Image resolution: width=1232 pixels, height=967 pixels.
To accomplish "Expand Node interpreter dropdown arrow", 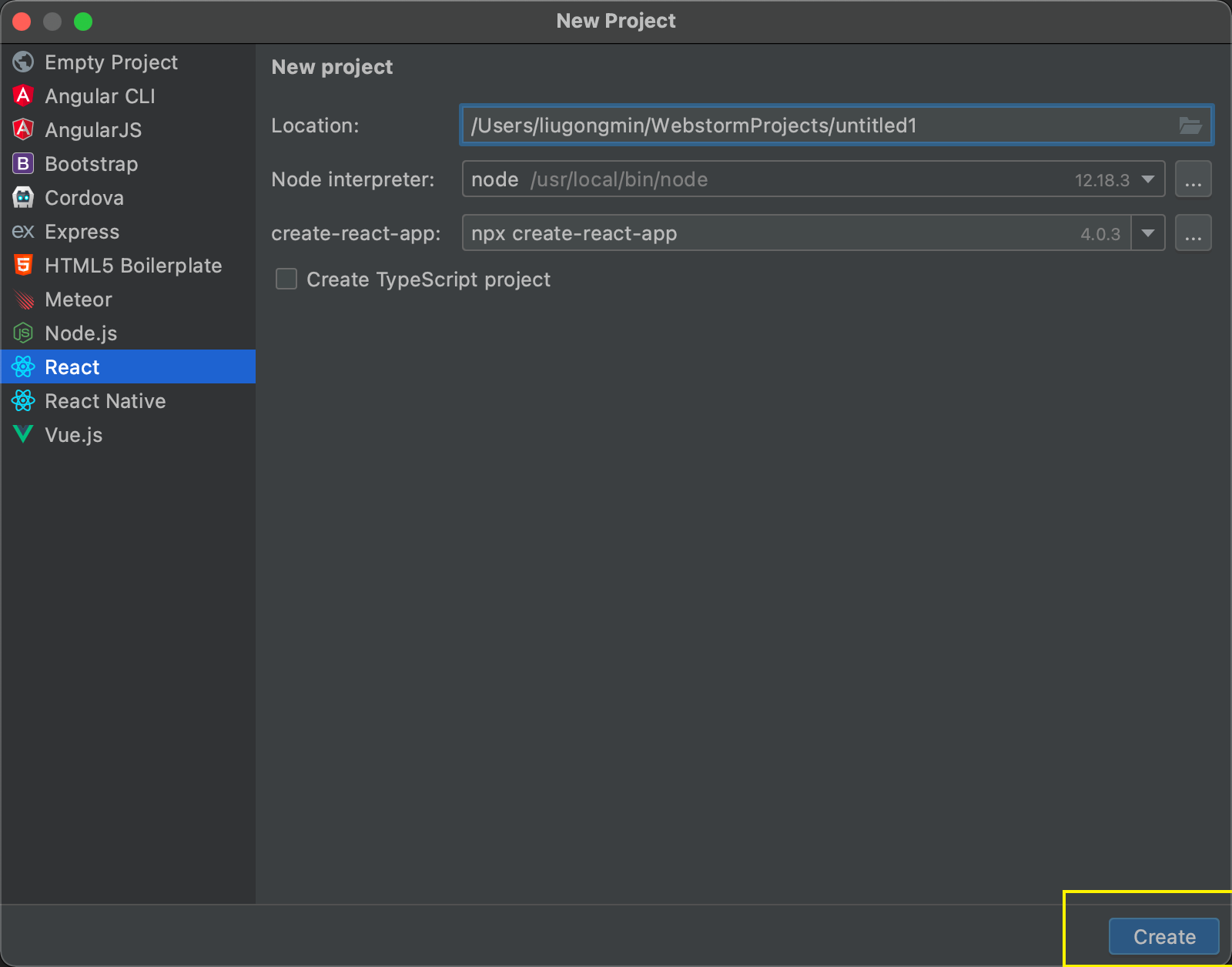I will pos(1148,179).
